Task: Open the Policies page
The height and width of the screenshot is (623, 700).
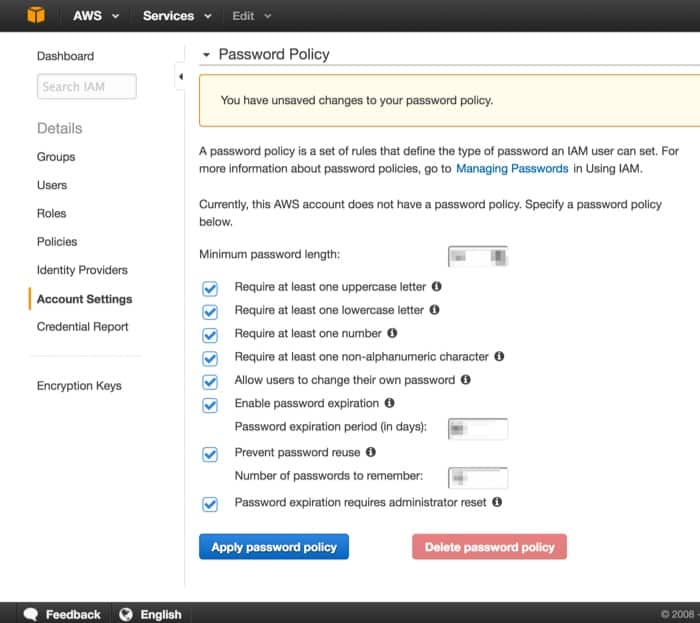Action: point(57,241)
